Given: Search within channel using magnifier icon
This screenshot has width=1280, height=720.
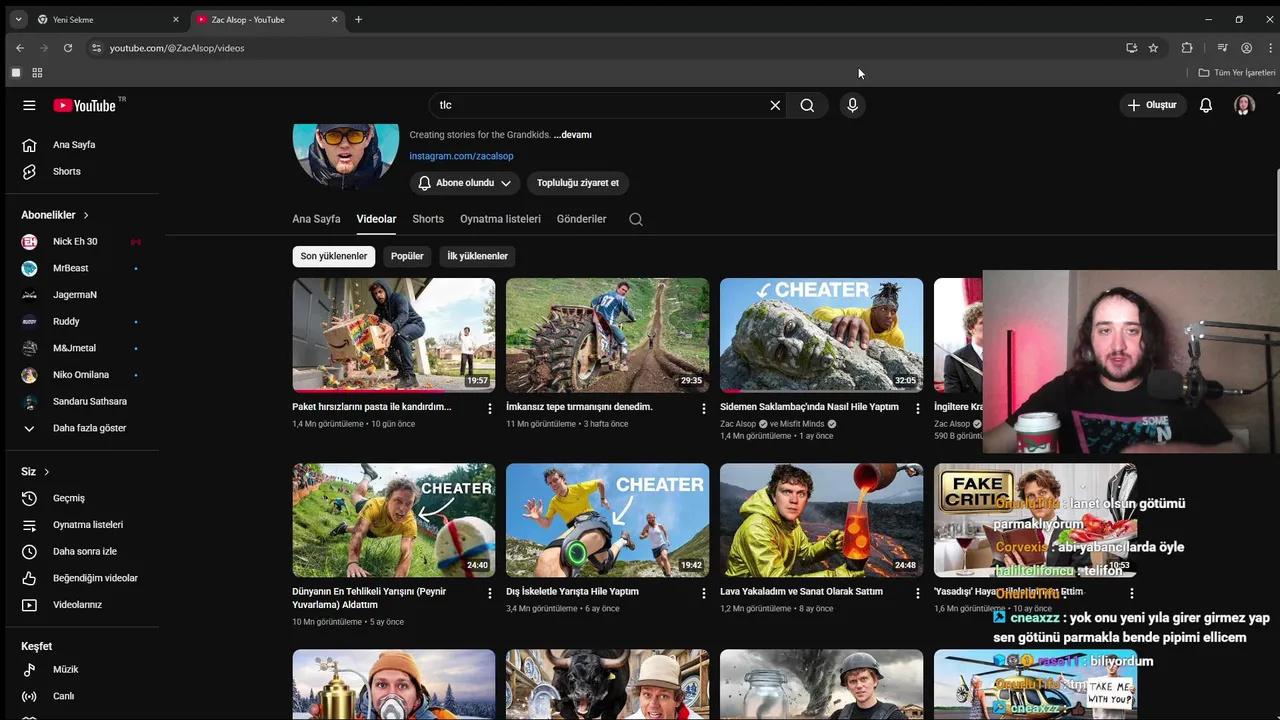Looking at the screenshot, I should click(636, 219).
